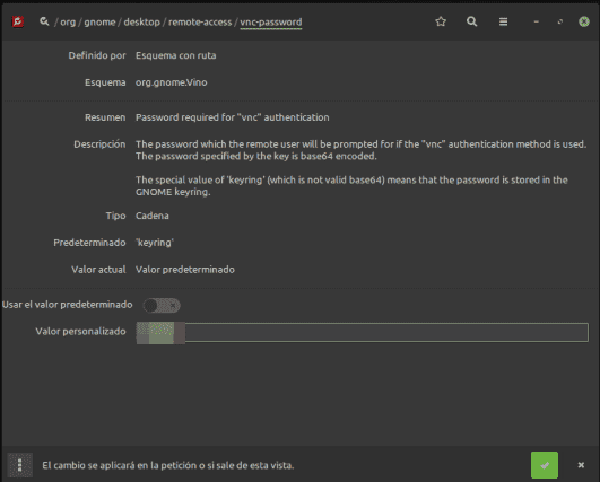Viewport: 600px width, 482px height.
Task: Bookmark this key with star icon
Action: (440, 22)
